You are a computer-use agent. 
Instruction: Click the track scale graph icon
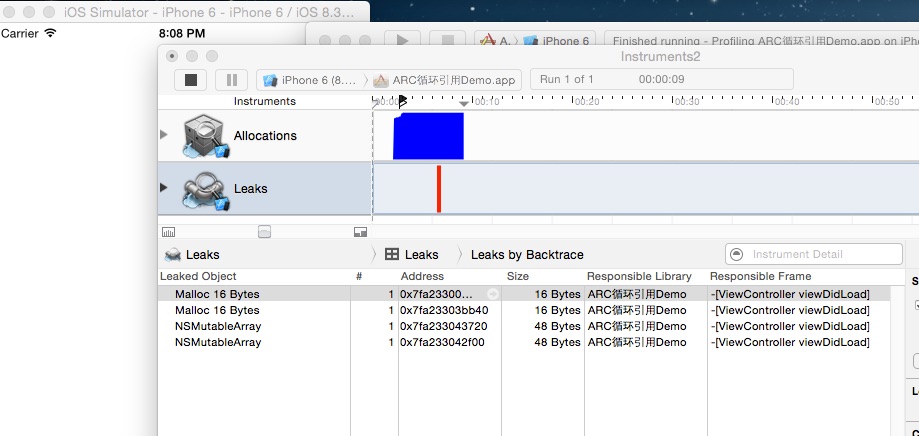(x=168, y=232)
